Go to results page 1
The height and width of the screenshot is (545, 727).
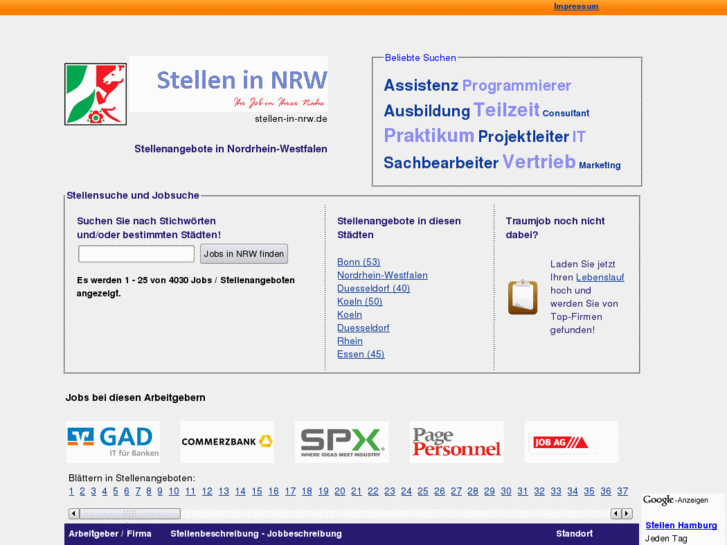click(71, 491)
